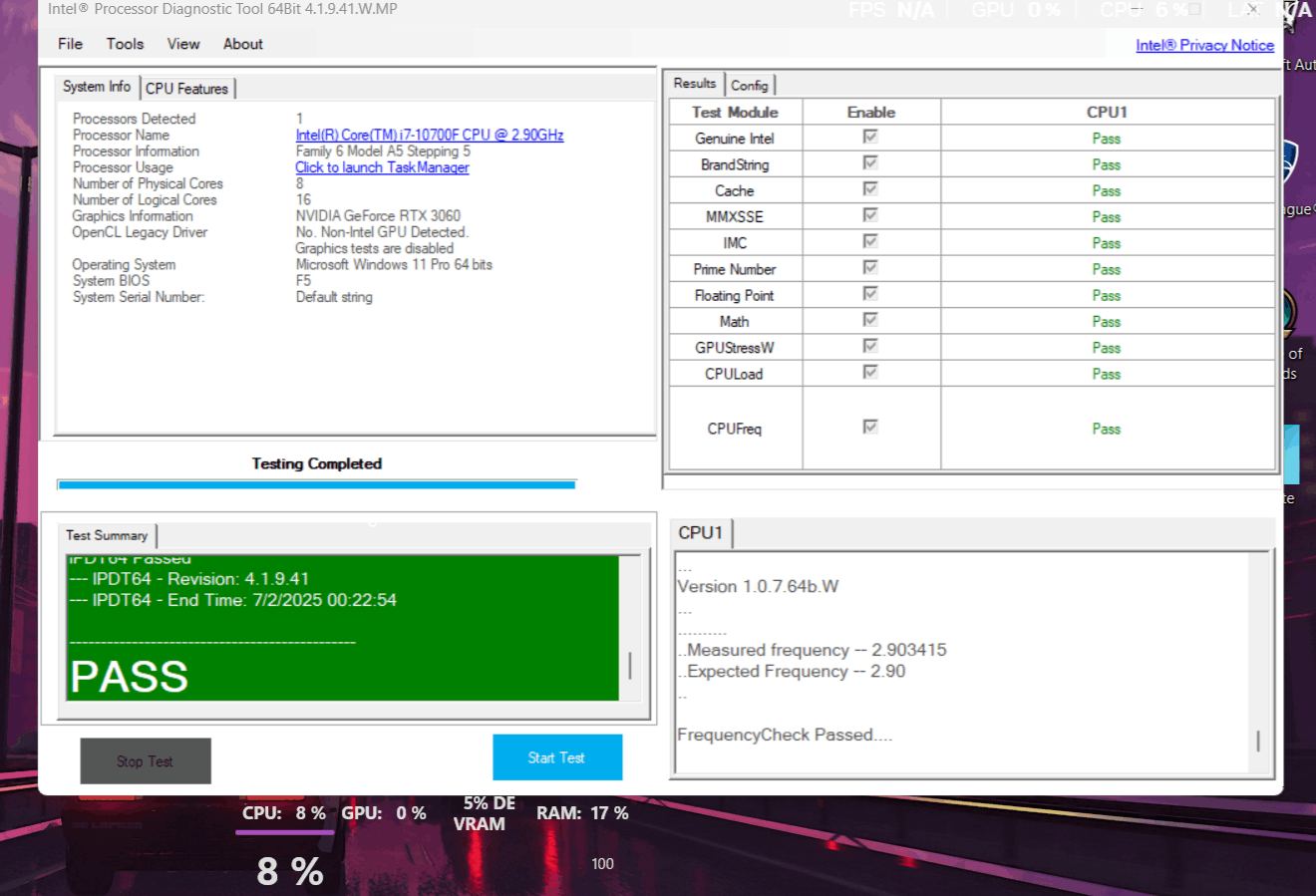Toggle the GPUStressW test checkbox
Viewport: 1316px width, 896px height.
[870, 345]
